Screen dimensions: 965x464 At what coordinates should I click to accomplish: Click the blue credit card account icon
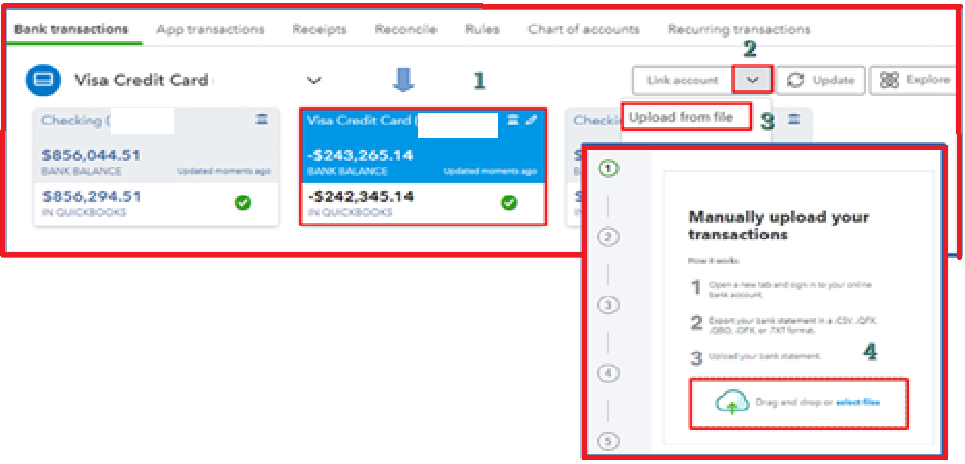point(44,81)
